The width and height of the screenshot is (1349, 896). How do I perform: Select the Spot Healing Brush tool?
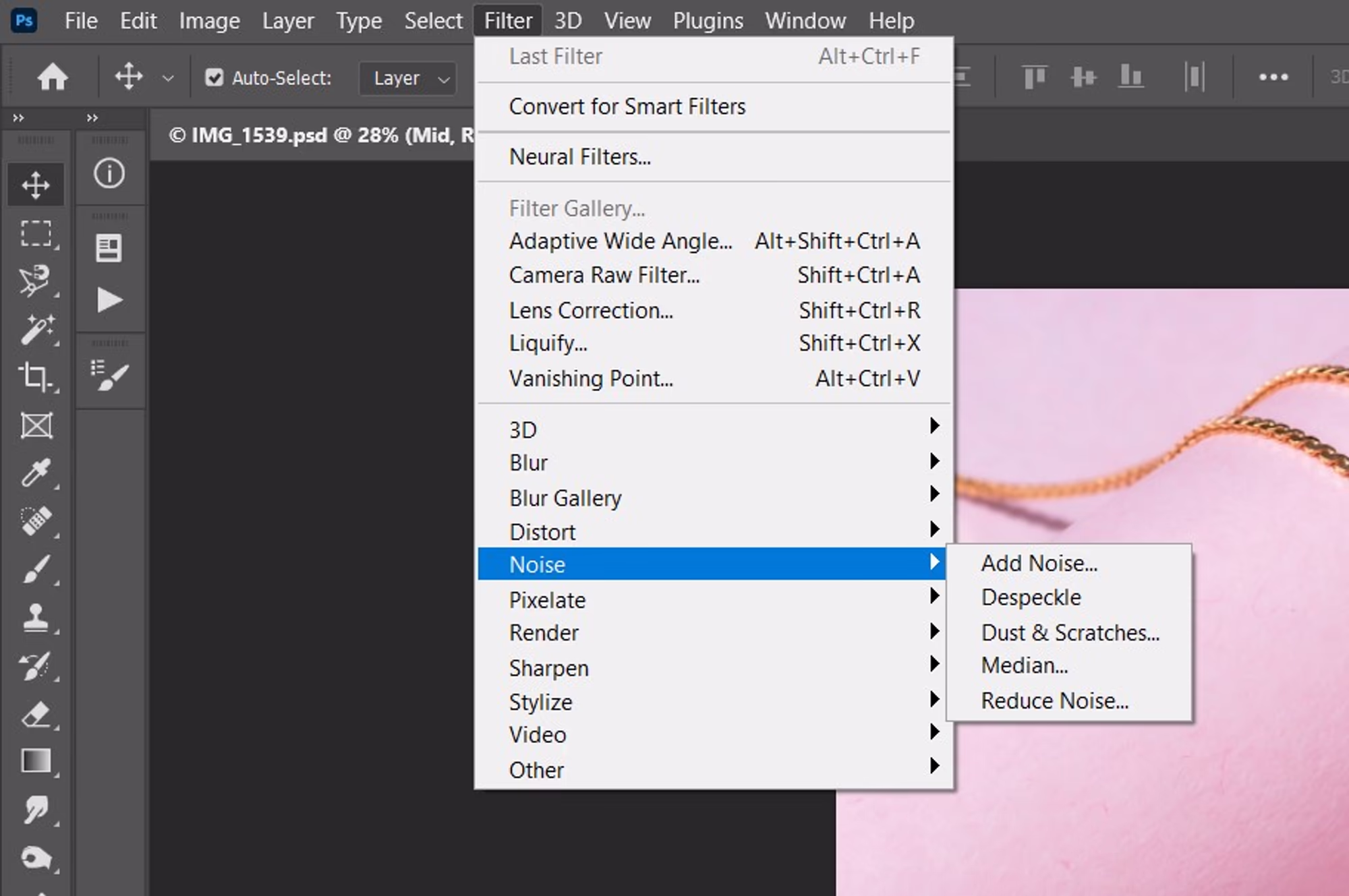click(35, 520)
